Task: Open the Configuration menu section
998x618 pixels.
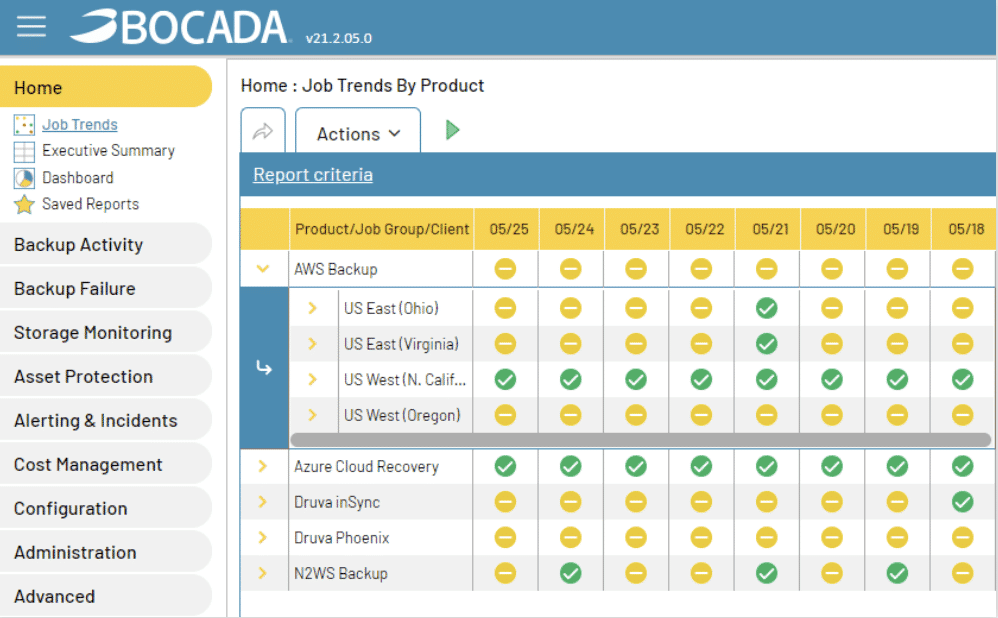Action: pos(106,508)
